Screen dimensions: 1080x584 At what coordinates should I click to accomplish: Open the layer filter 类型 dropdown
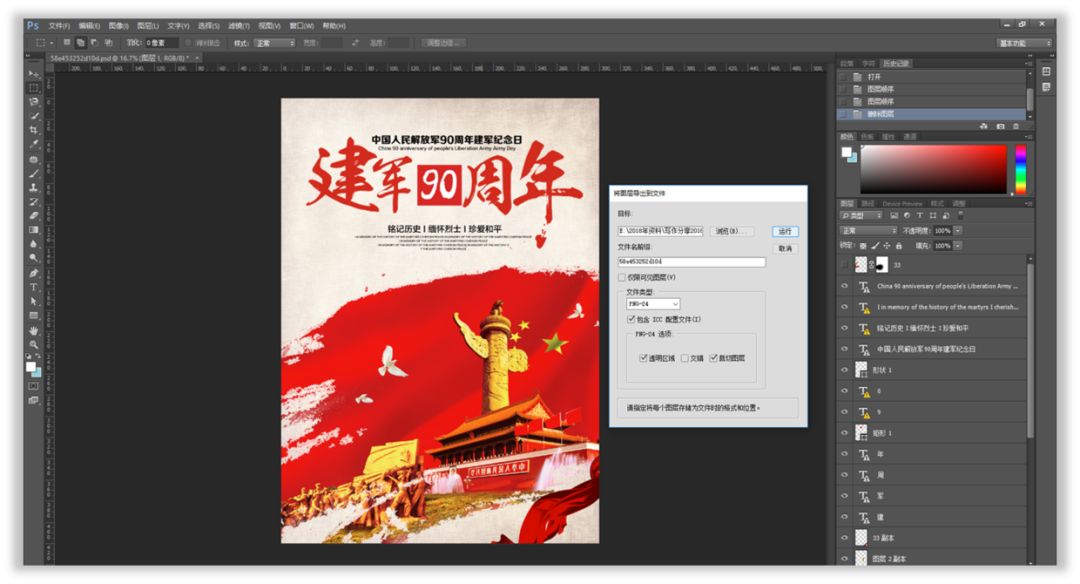click(x=862, y=216)
